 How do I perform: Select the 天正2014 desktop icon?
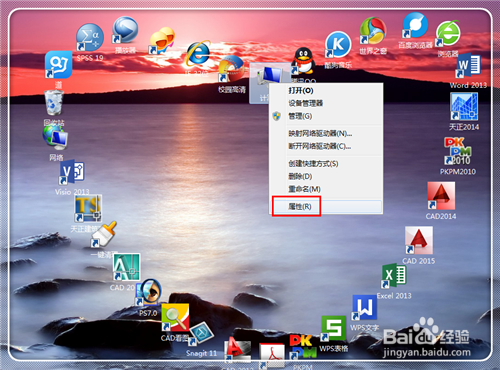click(x=464, y=107)
